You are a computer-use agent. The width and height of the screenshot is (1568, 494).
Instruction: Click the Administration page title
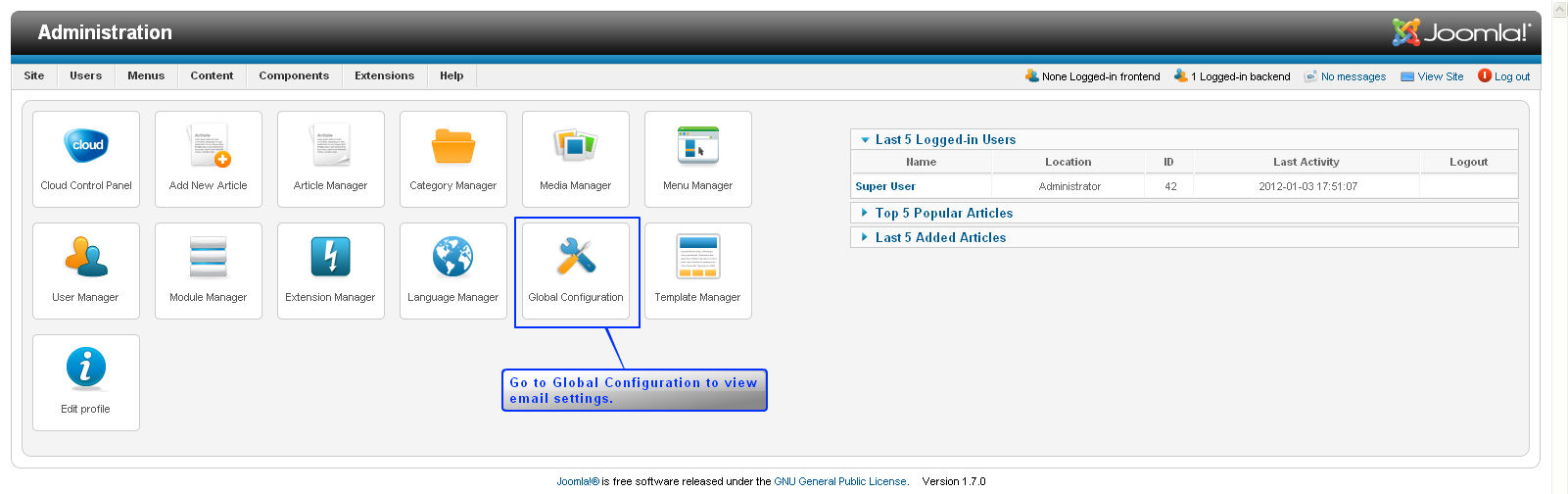tap(105, 32)
